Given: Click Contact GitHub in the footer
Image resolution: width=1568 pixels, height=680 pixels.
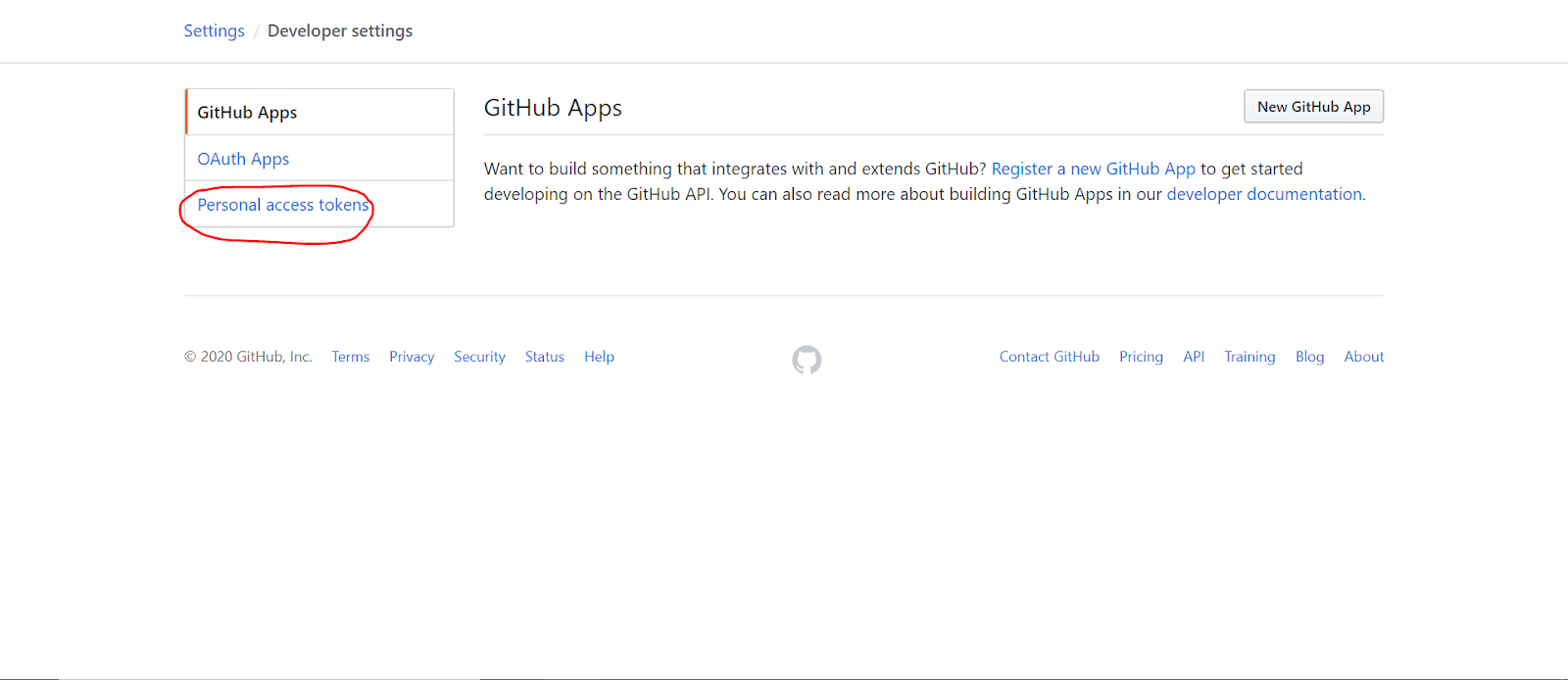Looking at the screenshot, I should pyautogui.click(x=1050, y=357).
